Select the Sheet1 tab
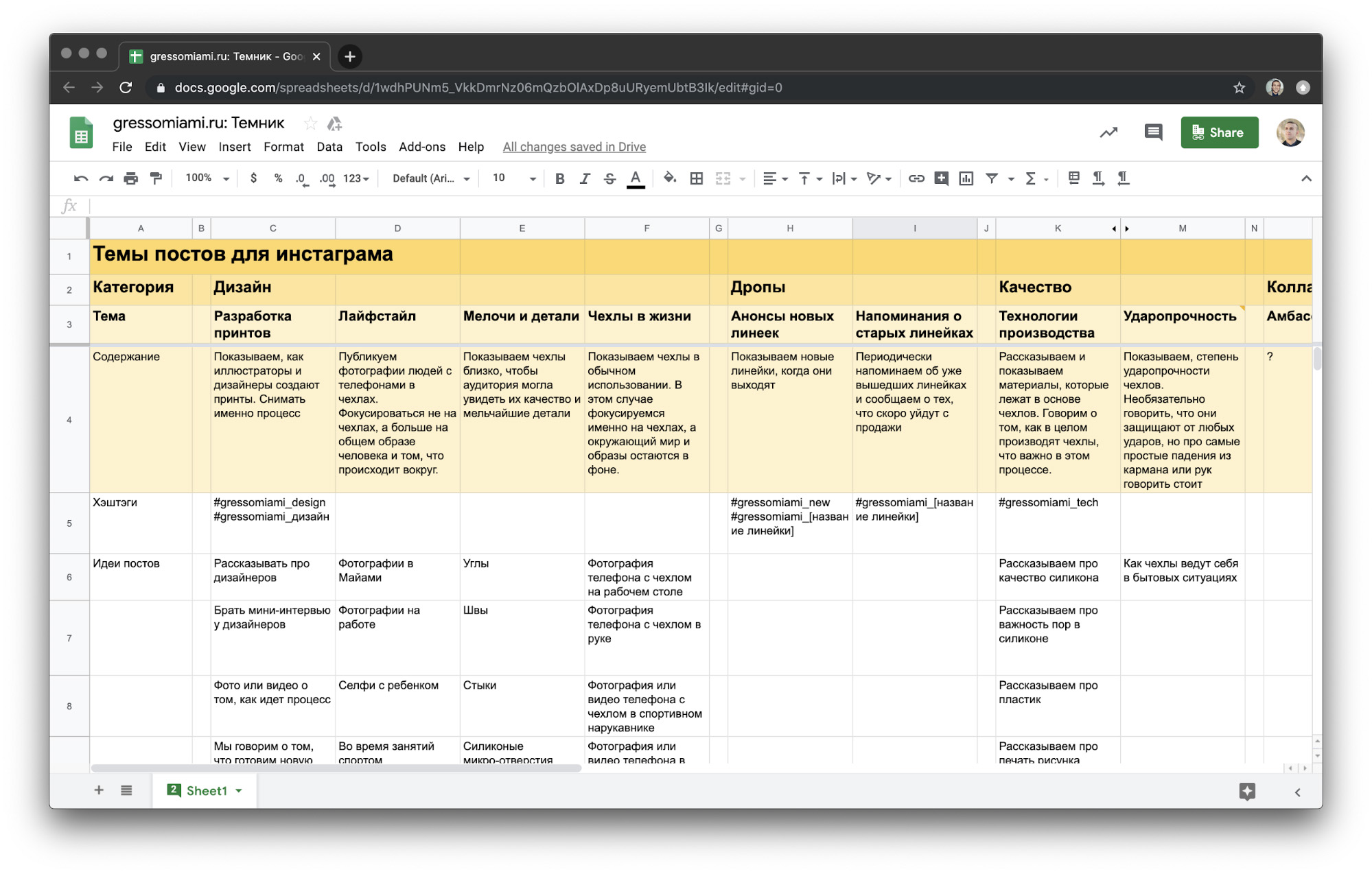This screenshot has width=1372, height=874. coord(205,790)
